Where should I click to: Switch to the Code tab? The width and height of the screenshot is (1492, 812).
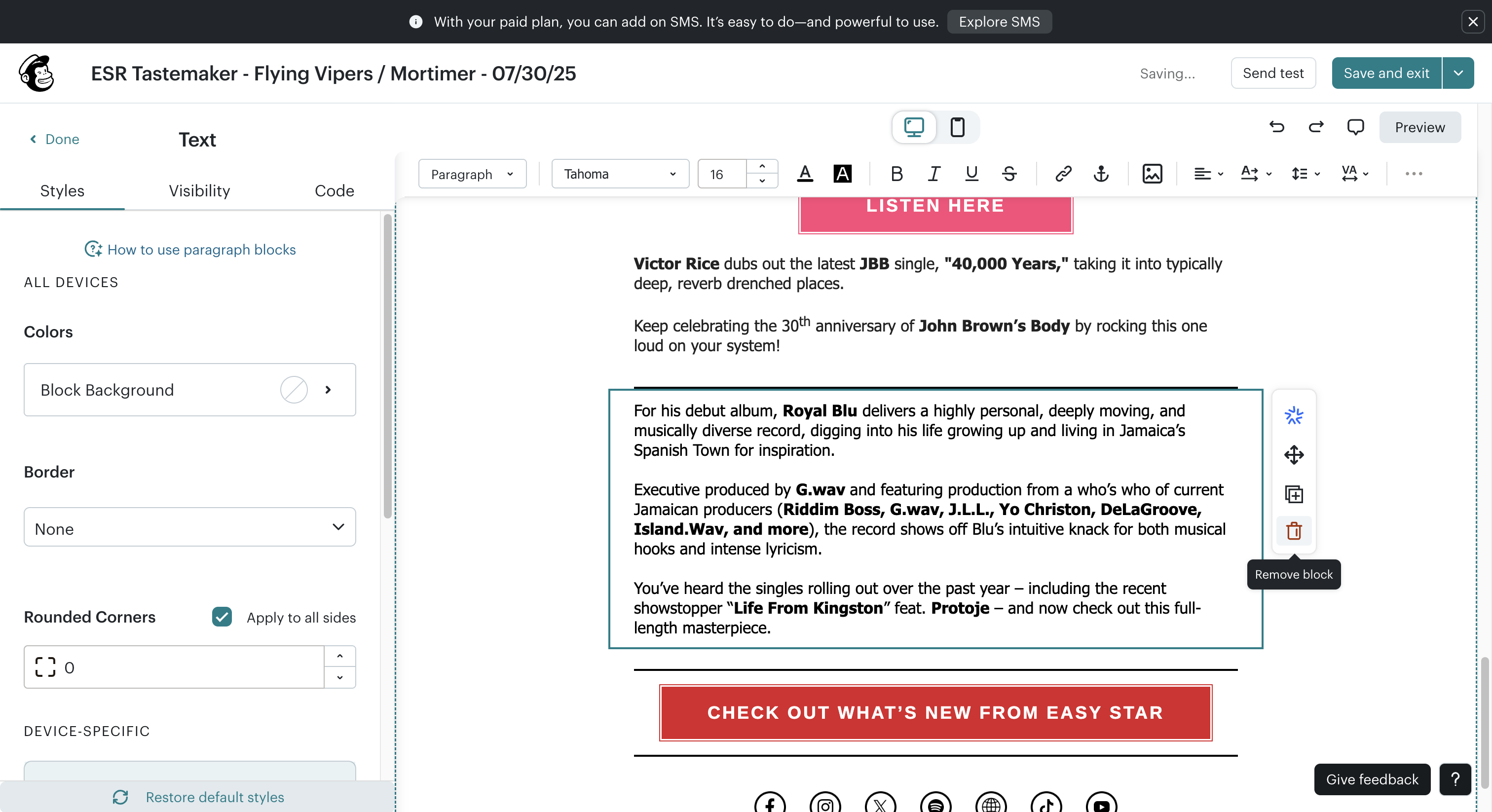click(x=334, y=190)
